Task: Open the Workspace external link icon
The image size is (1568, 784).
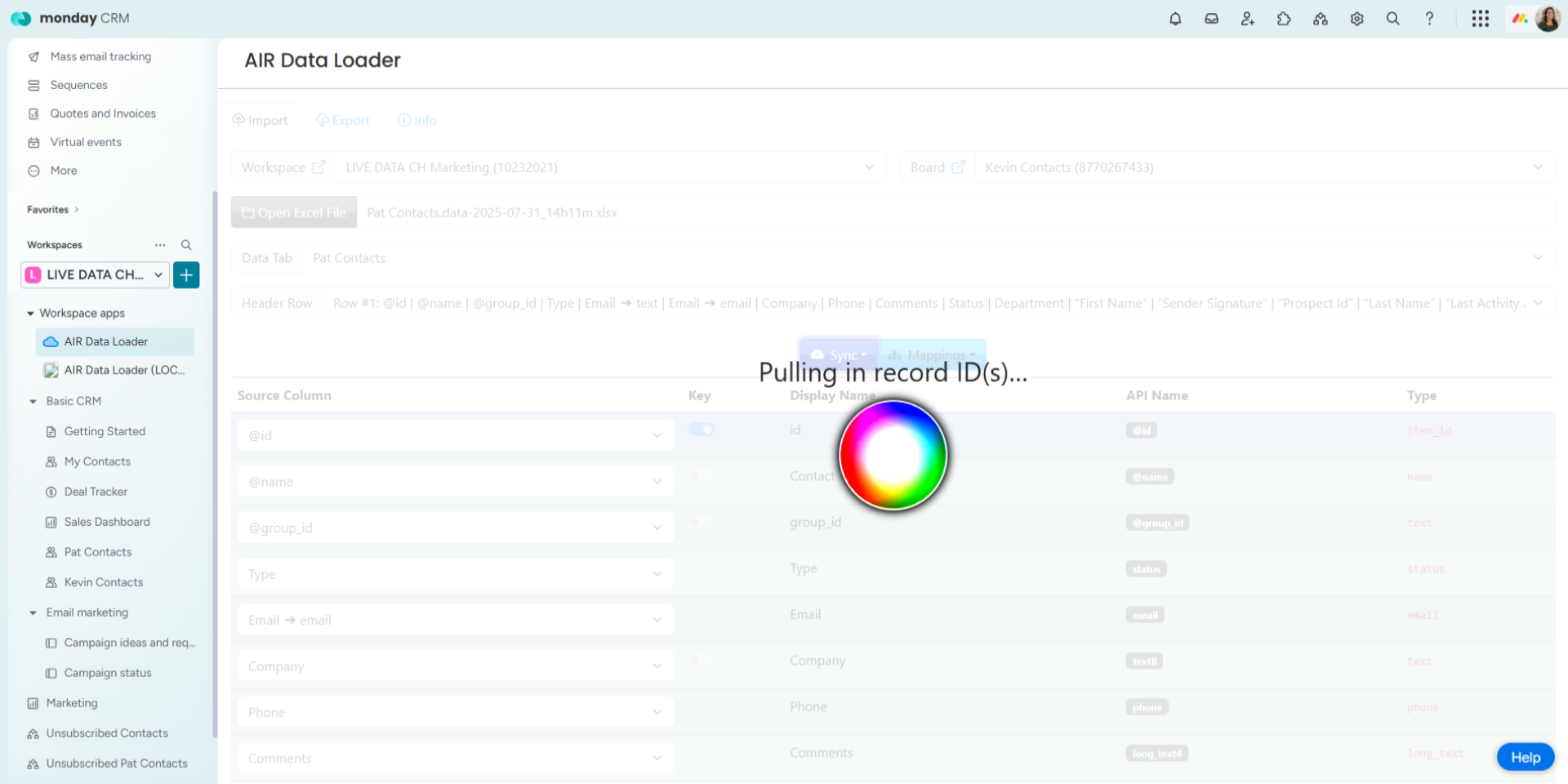Action: [x=318, y=167]
